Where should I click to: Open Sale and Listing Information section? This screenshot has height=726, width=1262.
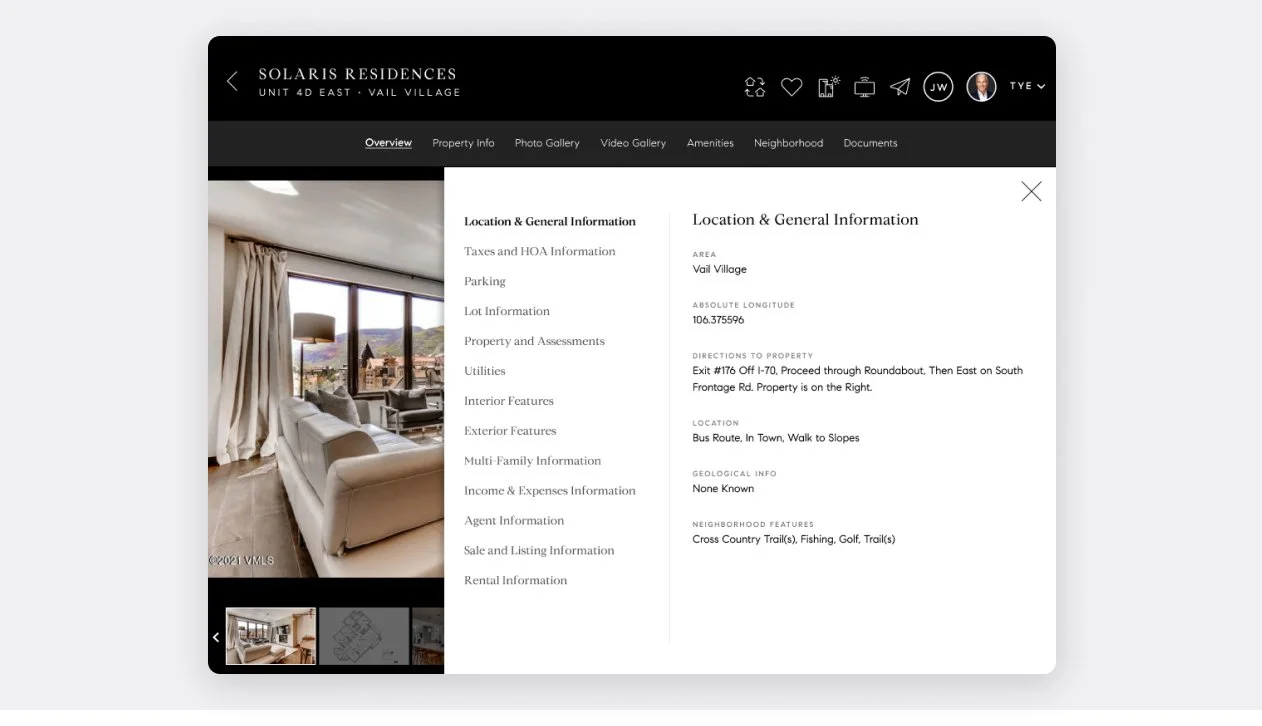tap(539, 551)
